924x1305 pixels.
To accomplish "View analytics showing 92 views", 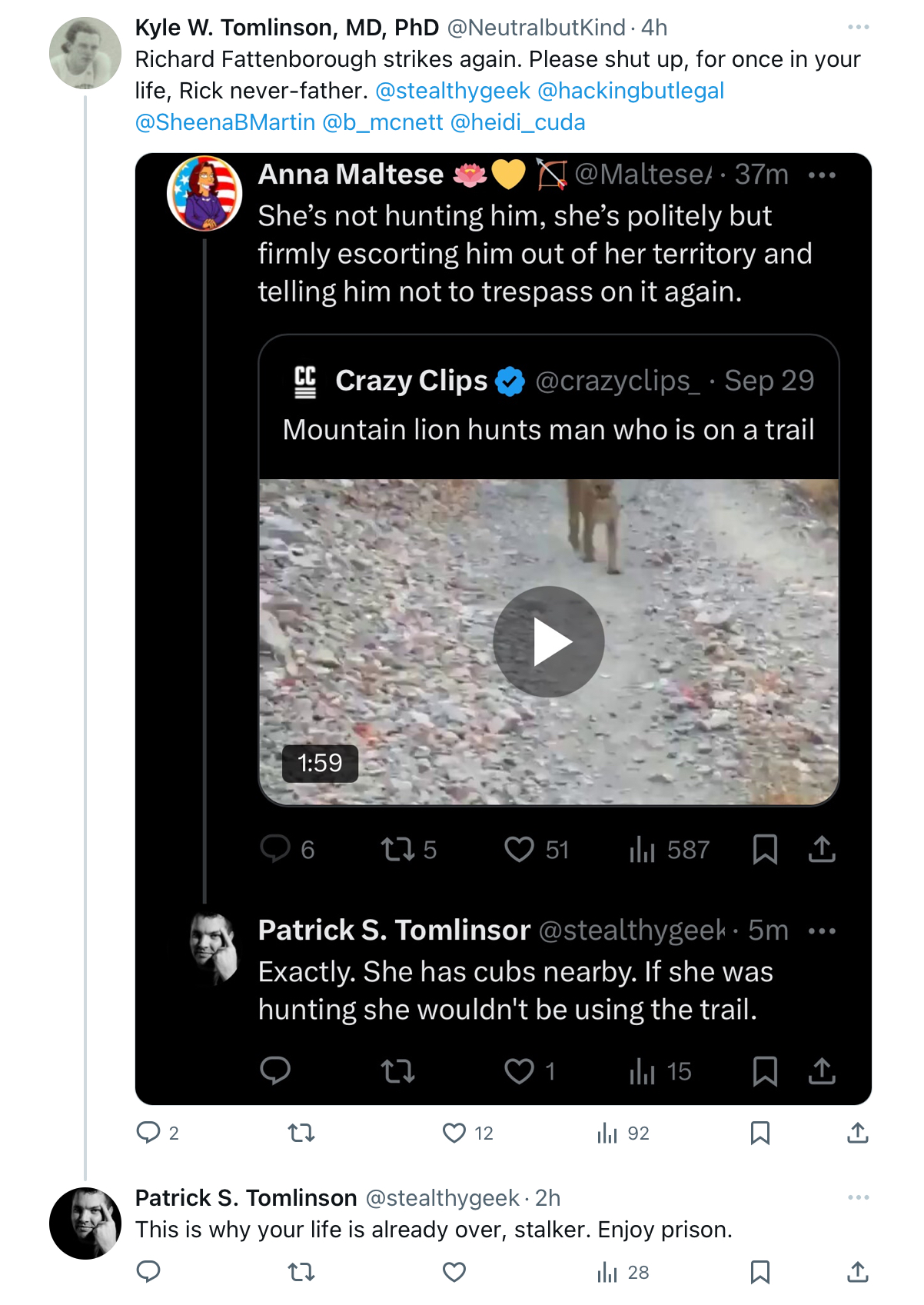I will tap(623, 1132).
